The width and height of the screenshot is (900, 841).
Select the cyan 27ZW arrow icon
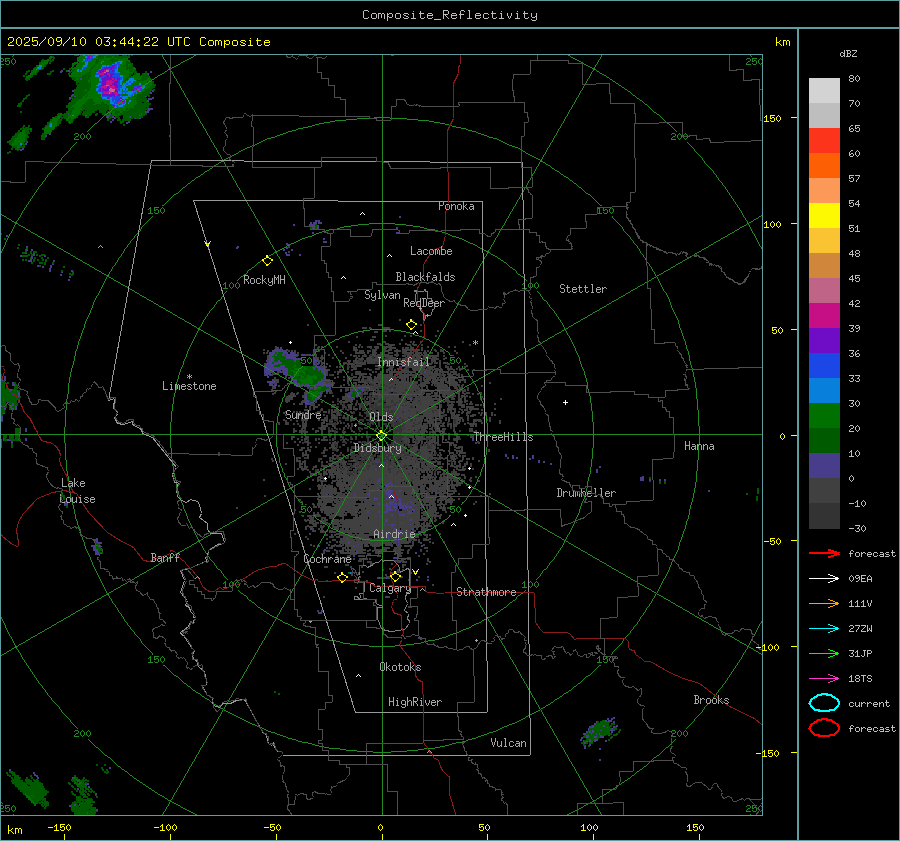(x=824, y=629)
